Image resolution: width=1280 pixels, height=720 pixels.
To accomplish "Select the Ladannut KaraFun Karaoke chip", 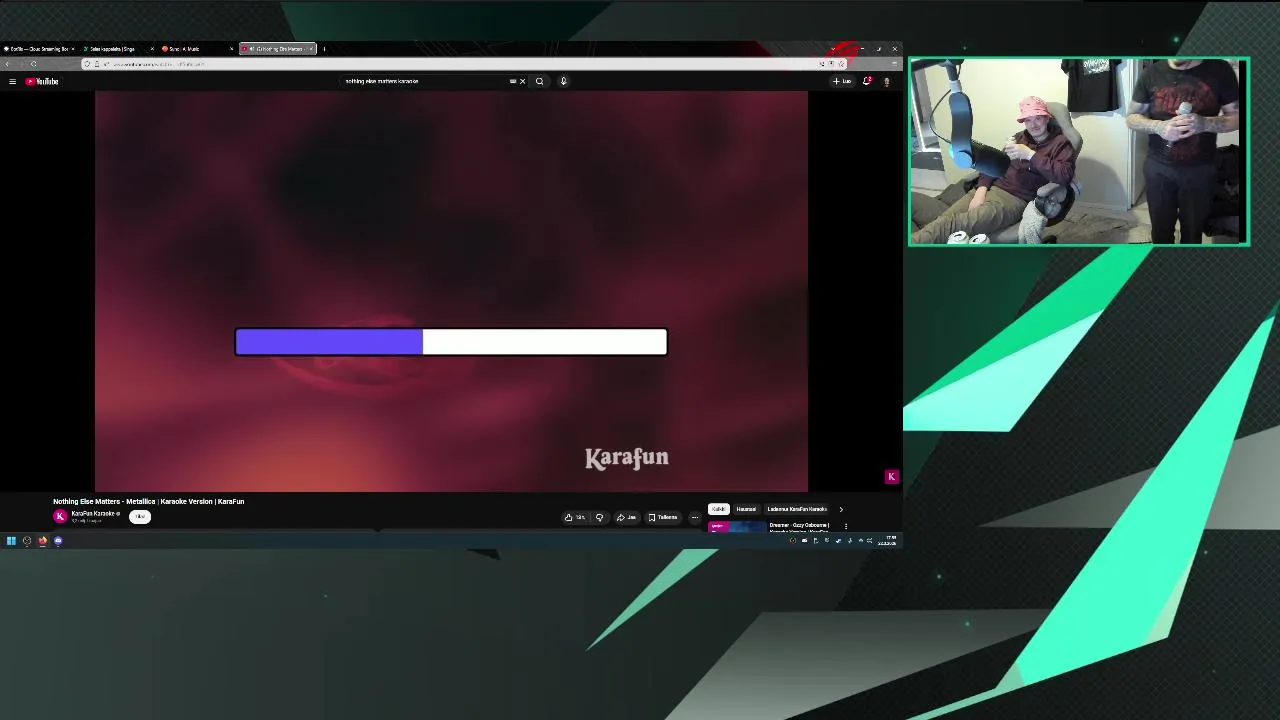I will coord(797,509).
